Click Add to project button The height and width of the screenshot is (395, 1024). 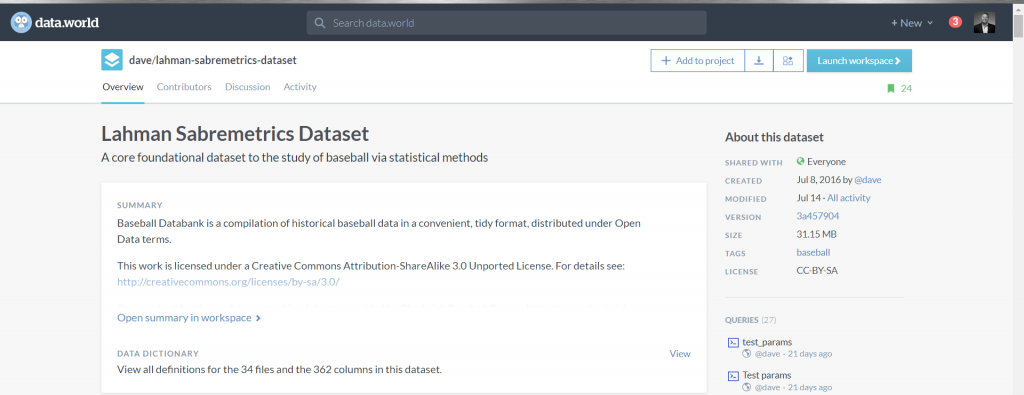click(x=697, y=61)
